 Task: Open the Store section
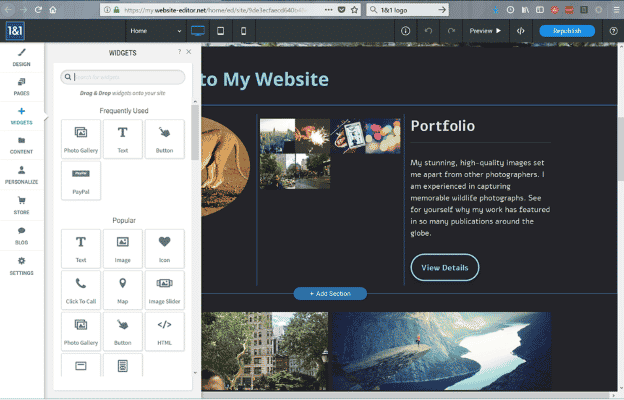(21, 205)
